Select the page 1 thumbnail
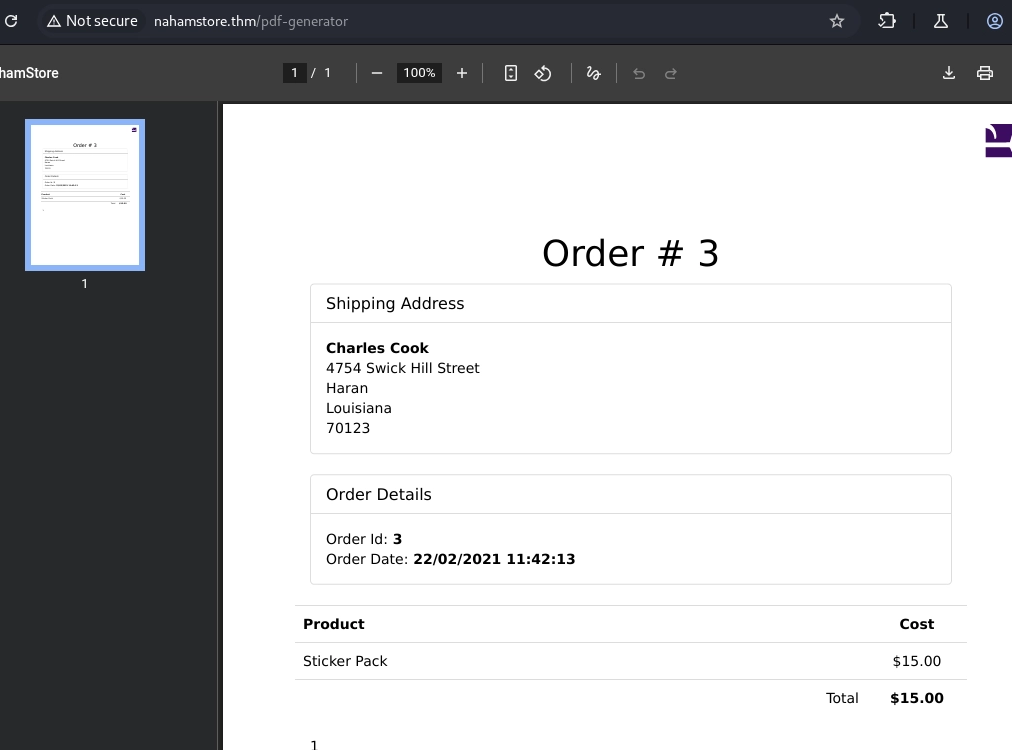The width and height of the screenshot is (1012, 750). (85, 195)
